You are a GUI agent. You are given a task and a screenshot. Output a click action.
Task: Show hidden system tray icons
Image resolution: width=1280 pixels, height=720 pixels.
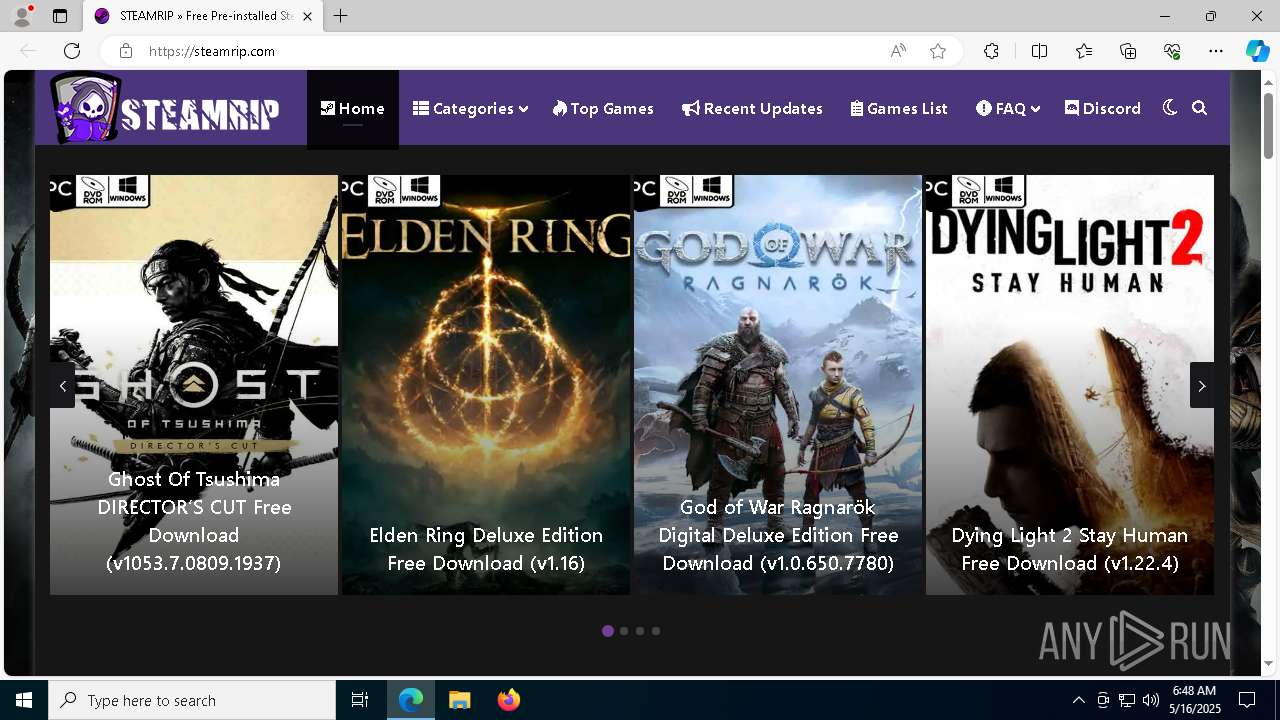click(1078, 700)
